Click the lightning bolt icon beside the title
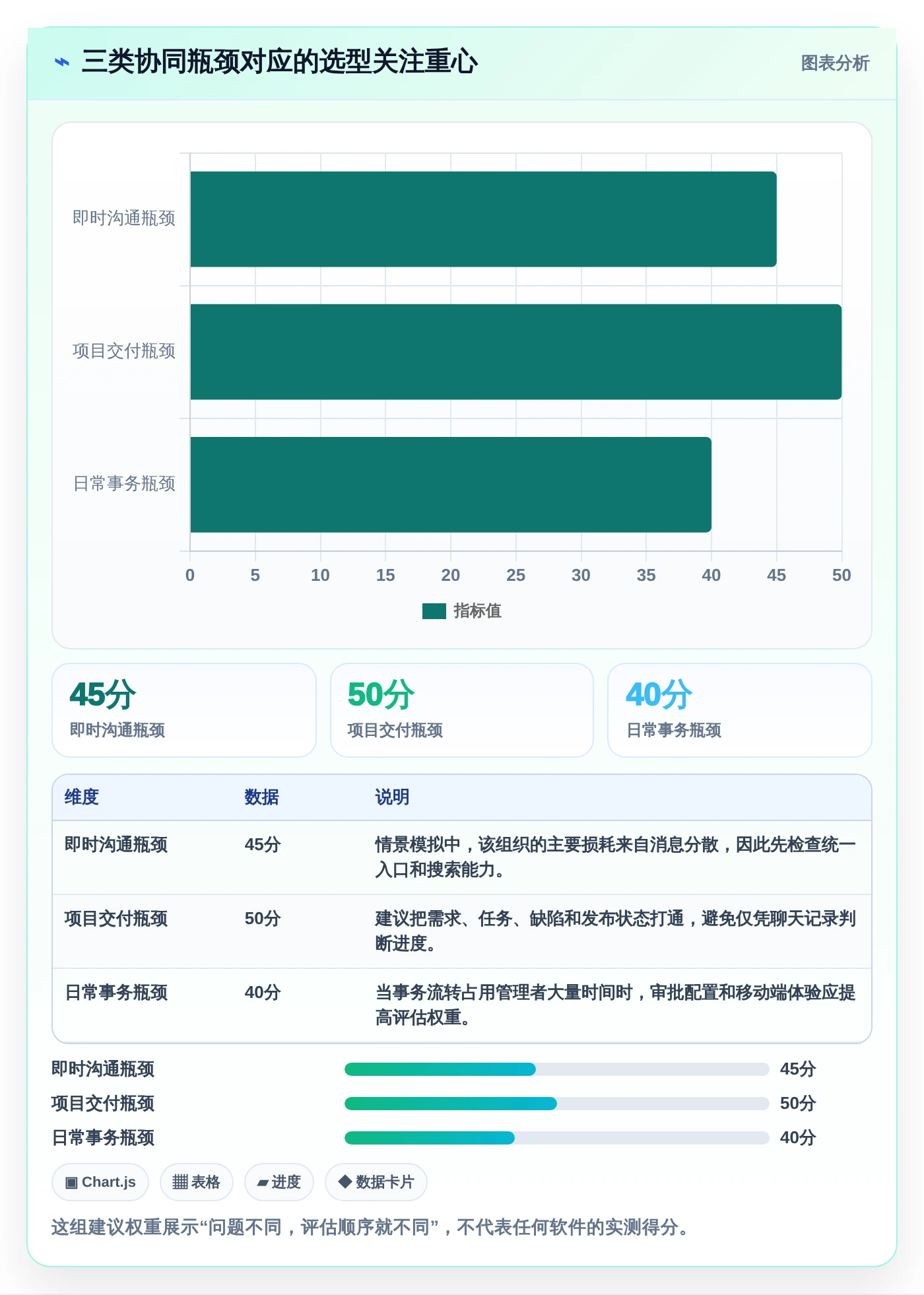The height and width of the screenshot is (1295, 924). point(62,63)
